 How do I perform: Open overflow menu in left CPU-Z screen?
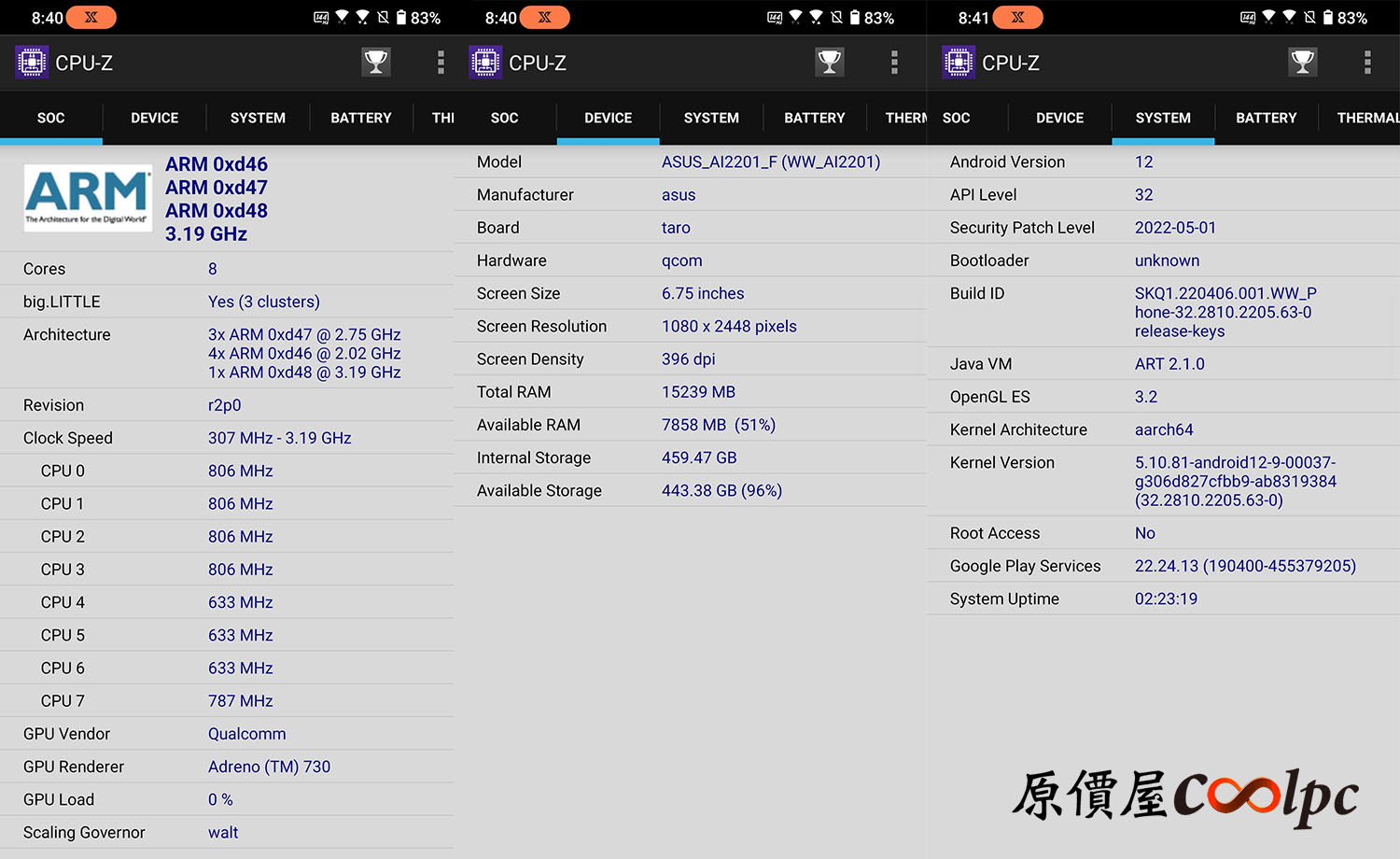(441, 63)
